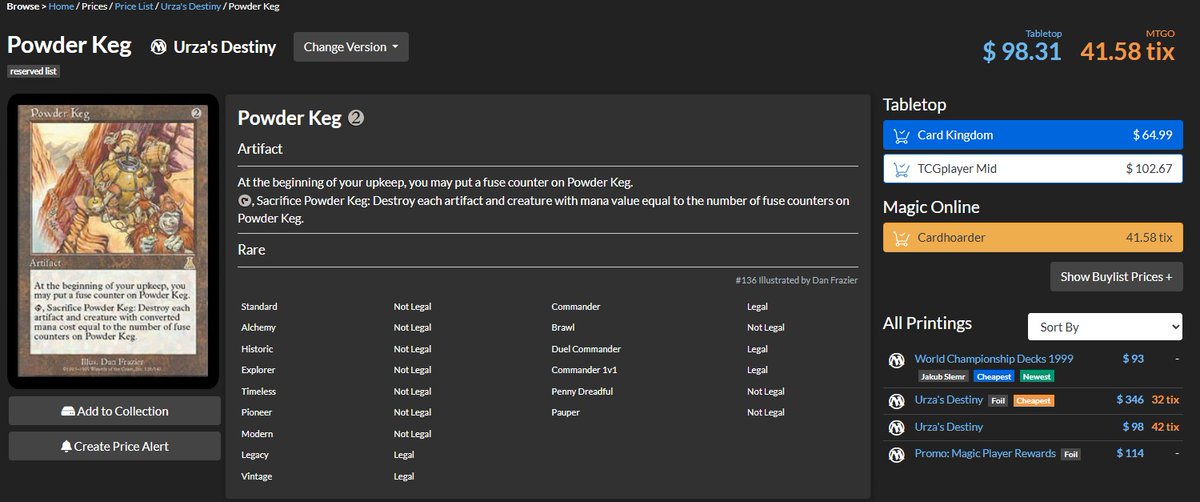Click the Jakub Slemr tag
1200x502 pixels.
941,376
